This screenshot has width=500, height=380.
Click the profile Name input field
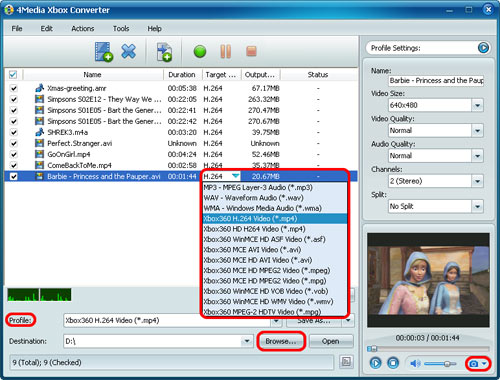[x=436, y=80]
